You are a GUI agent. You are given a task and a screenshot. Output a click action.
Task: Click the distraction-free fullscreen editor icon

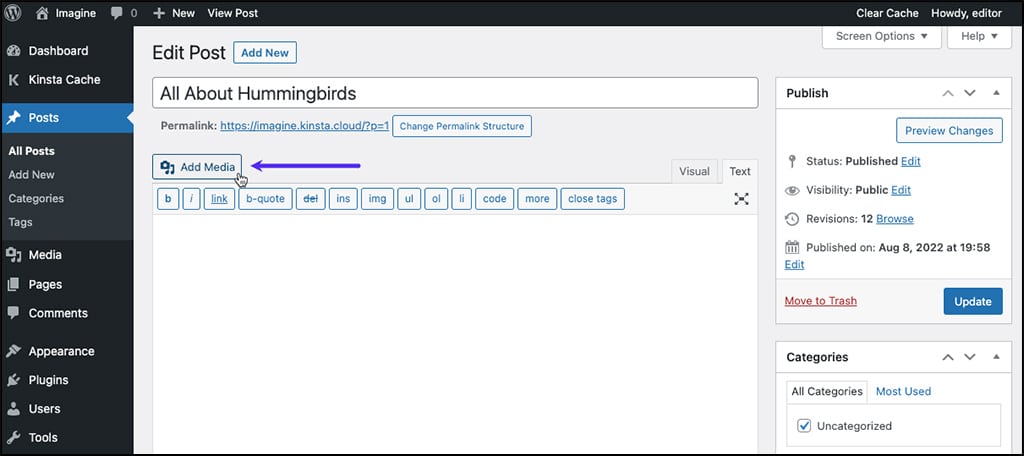(x=741, y=199)
